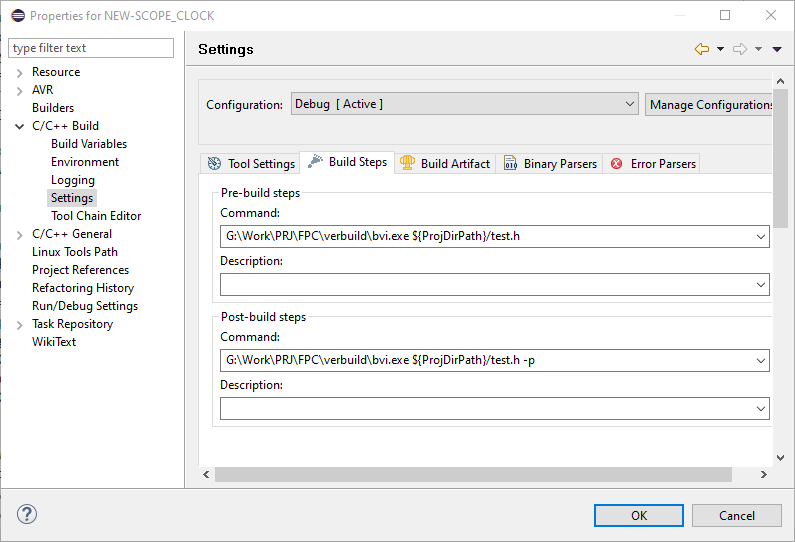795x542 pixels.
Task: Expand the C/C++ General node
Action: tap(20, 234)
